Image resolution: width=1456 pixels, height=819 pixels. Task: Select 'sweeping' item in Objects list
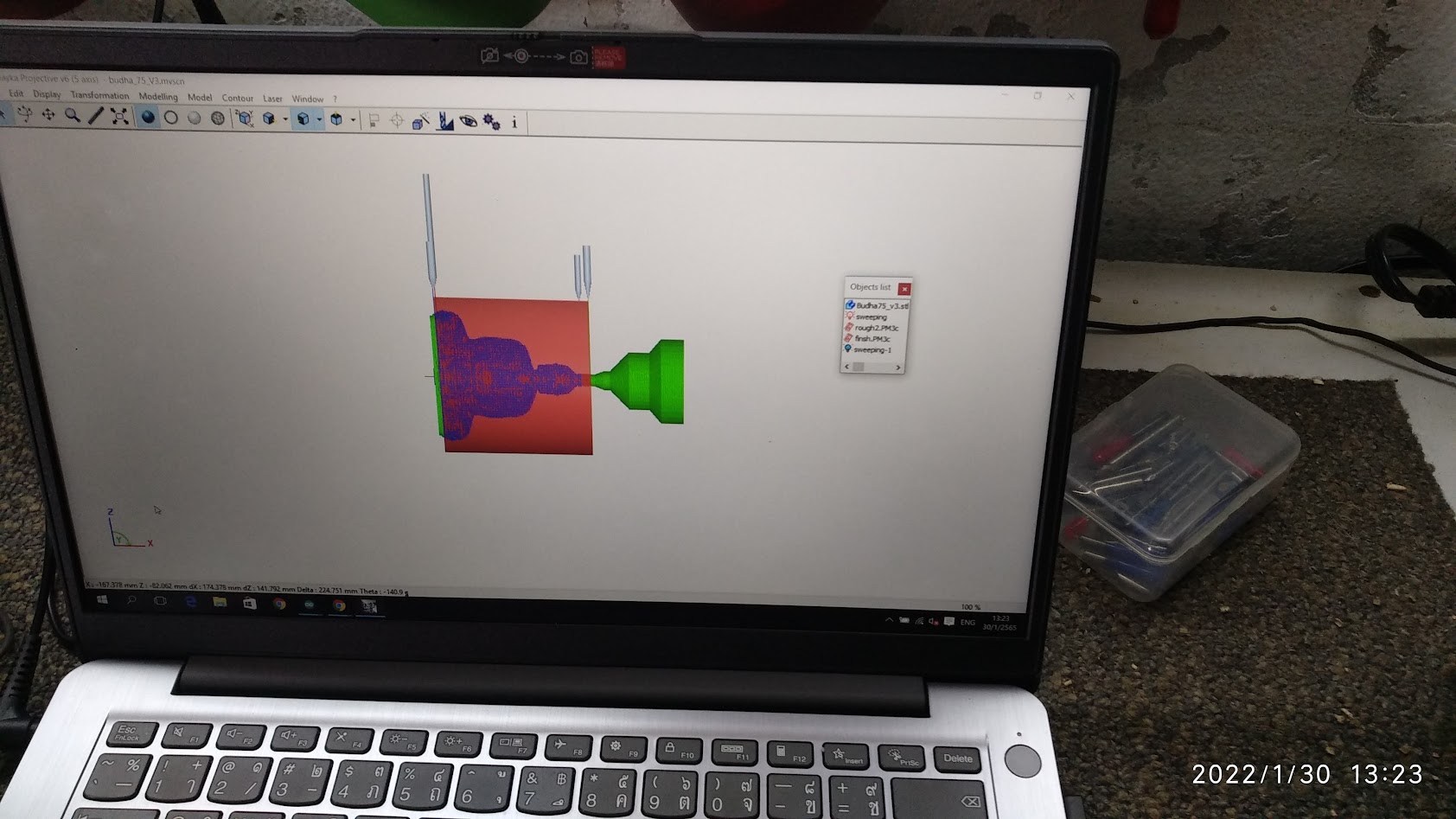tap(865, 317)
